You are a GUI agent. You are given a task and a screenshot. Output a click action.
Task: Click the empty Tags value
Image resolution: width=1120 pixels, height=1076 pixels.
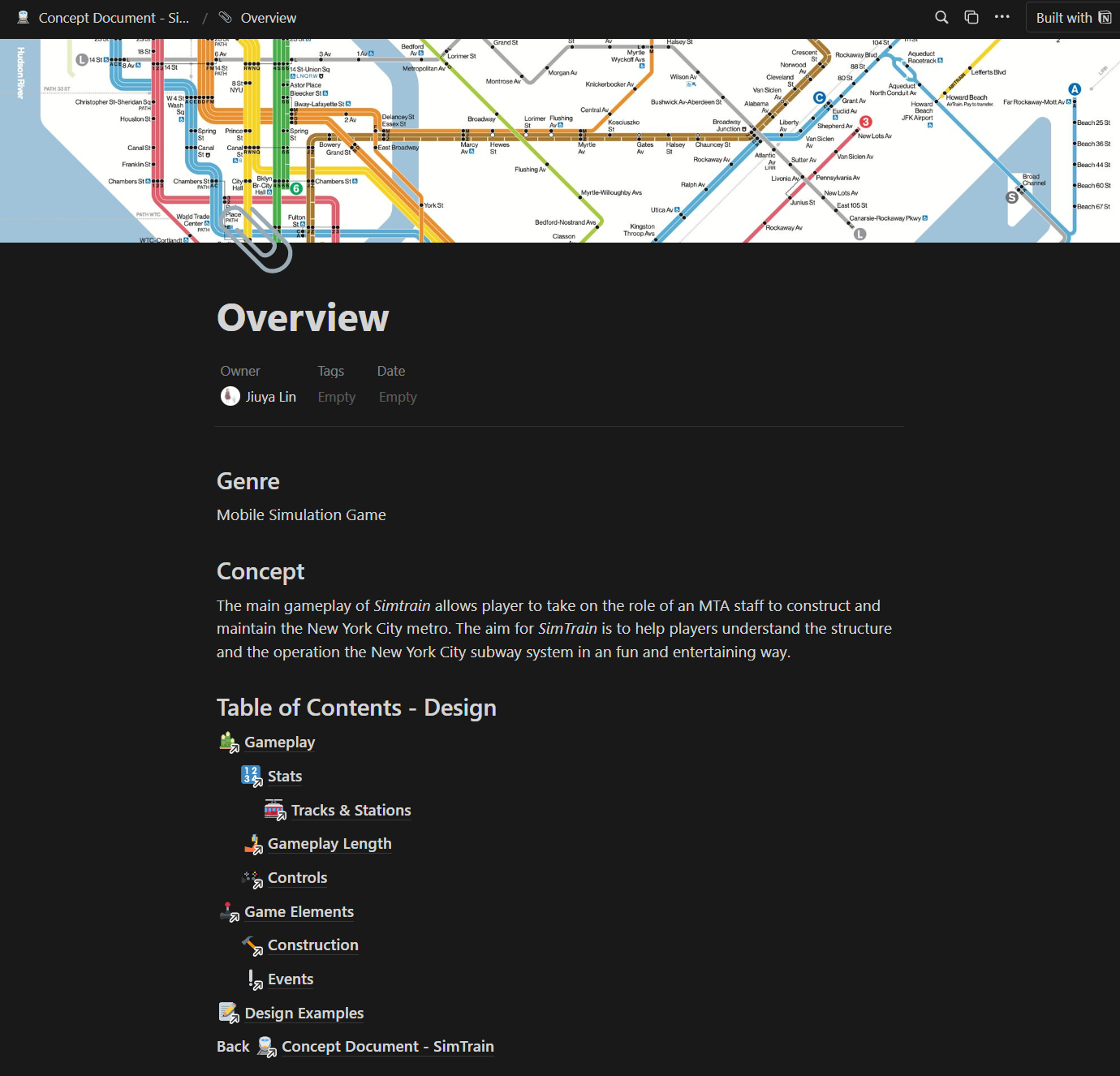click(337, 397)
